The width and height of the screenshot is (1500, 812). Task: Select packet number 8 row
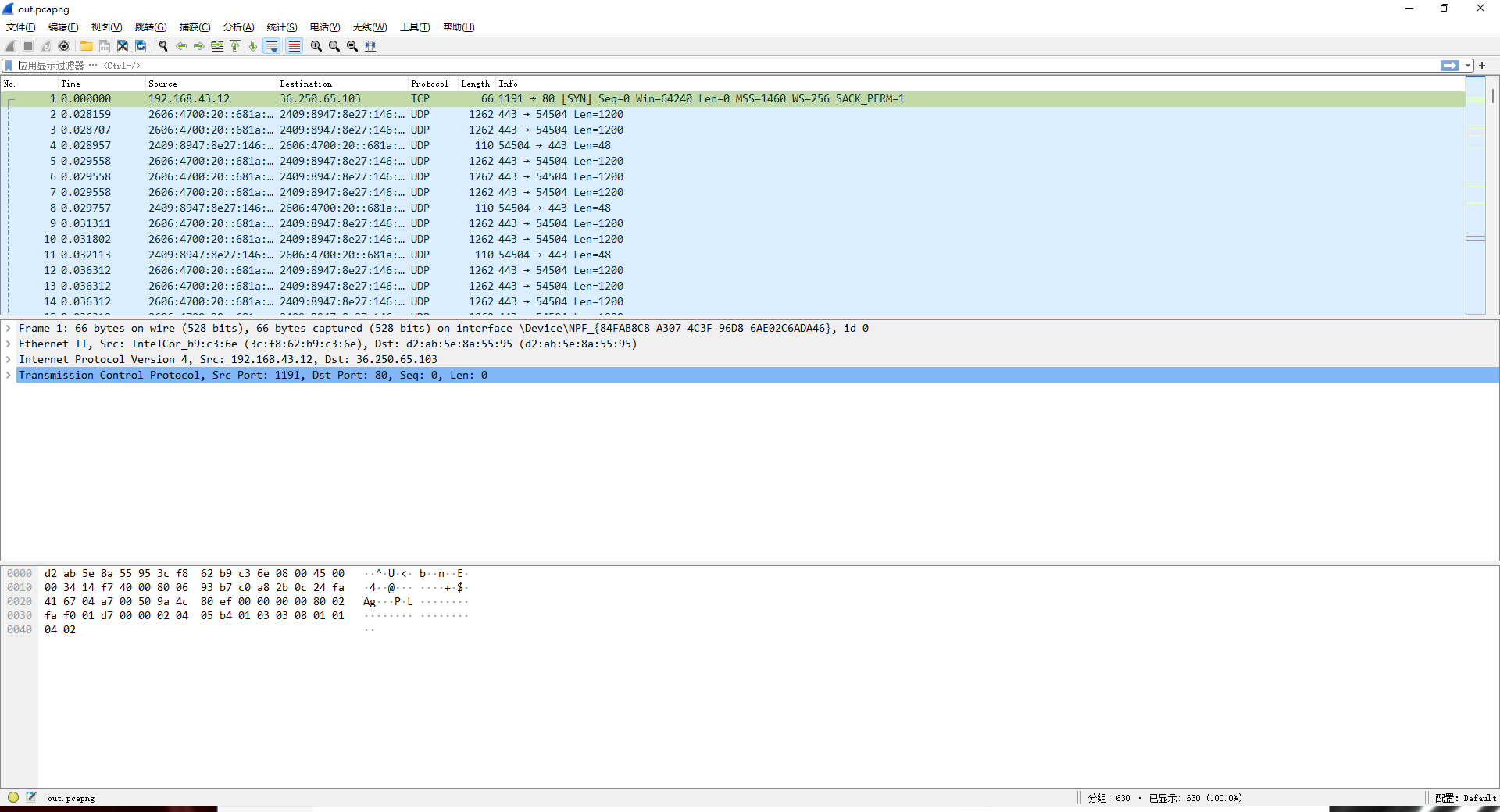(733, 208)
